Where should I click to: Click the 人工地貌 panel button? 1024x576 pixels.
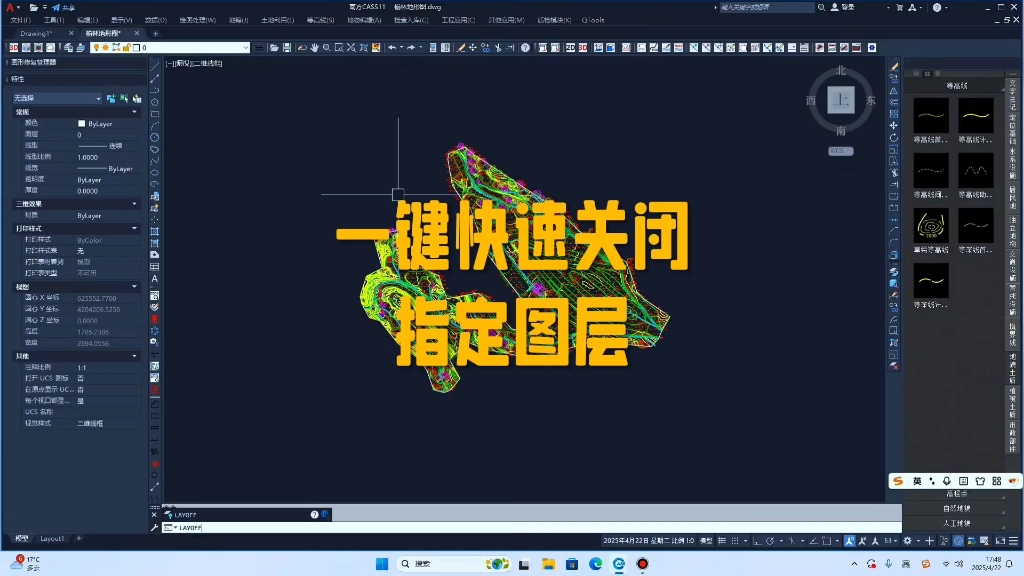click(955, 524)
